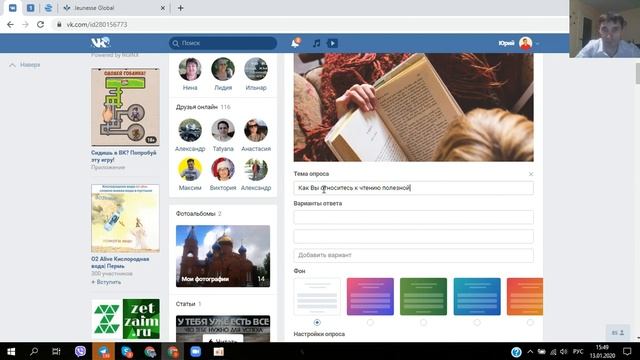
Task: Open friend Нина's avatar
Action: 190,69
